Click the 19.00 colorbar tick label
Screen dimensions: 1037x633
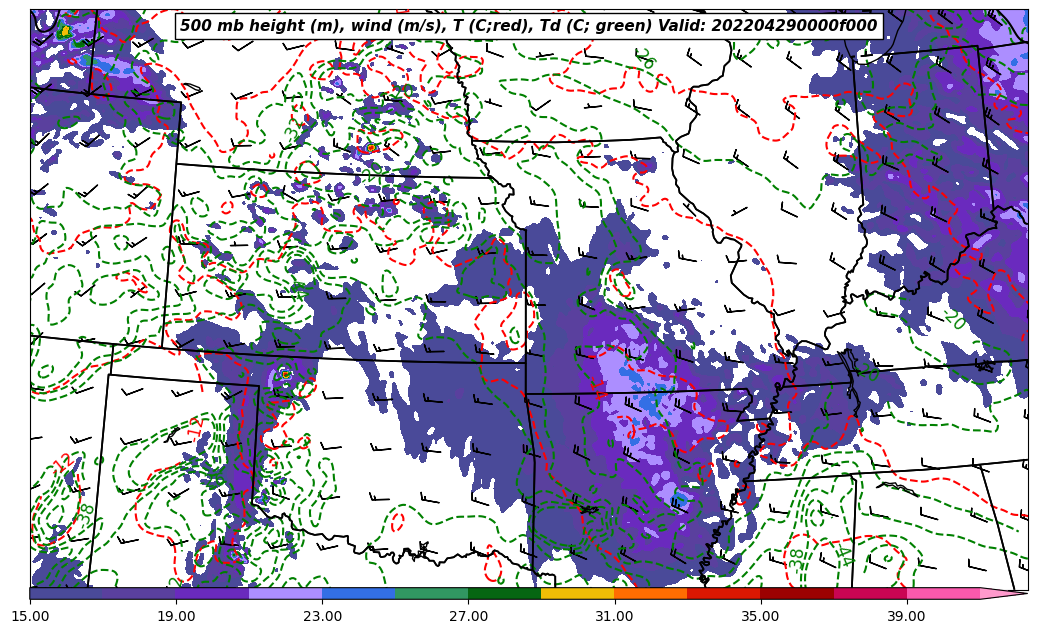point(176,616)
